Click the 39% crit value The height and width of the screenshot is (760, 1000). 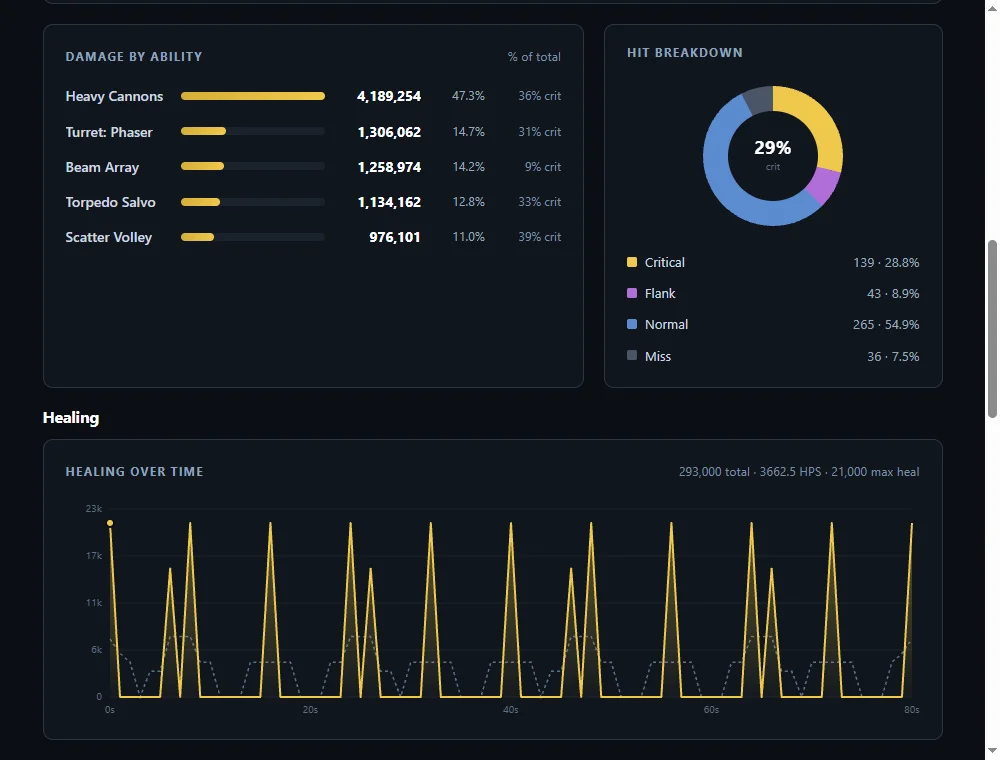(x=540, y=237)
